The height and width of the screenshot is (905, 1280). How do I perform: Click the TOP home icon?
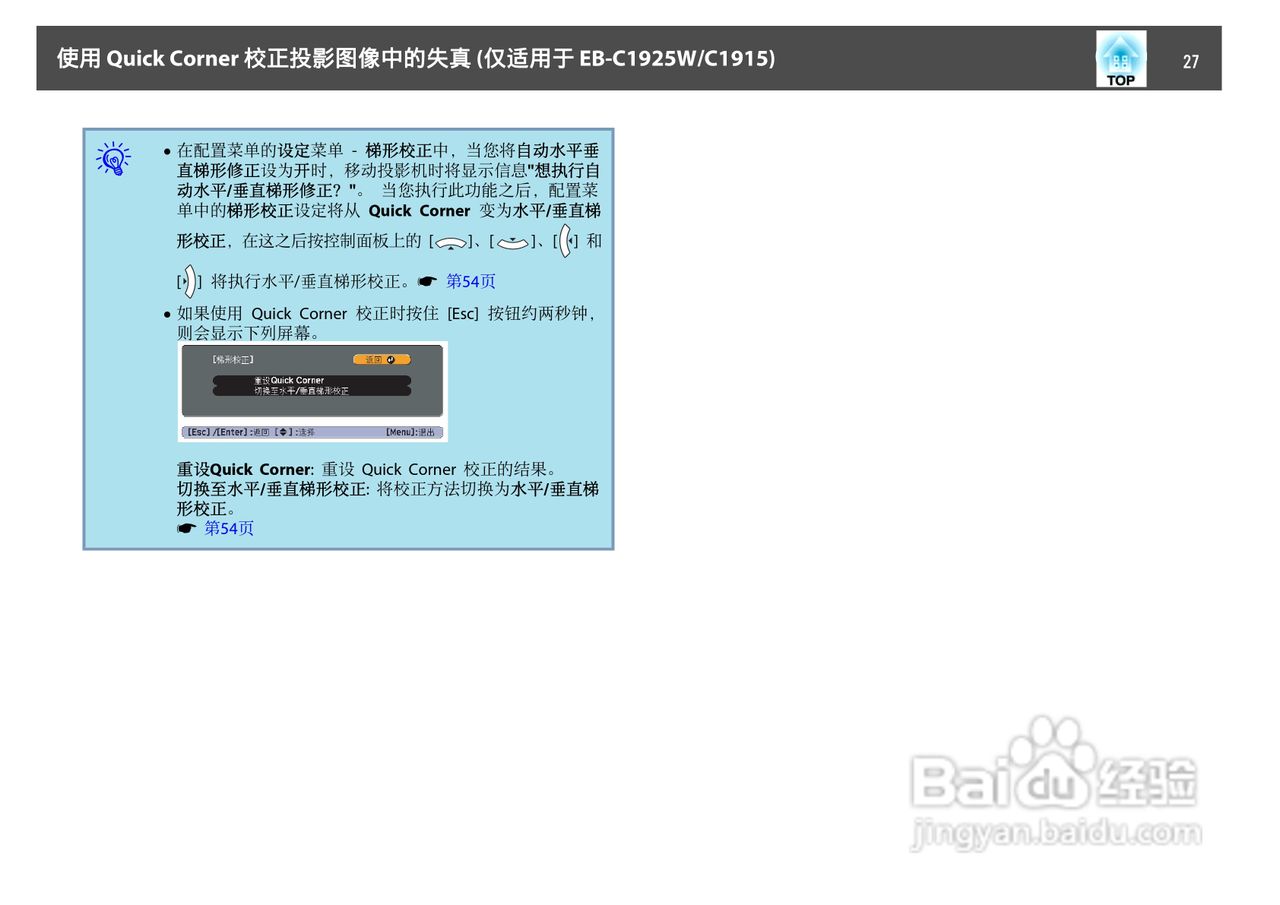(x=1121, y=57)
